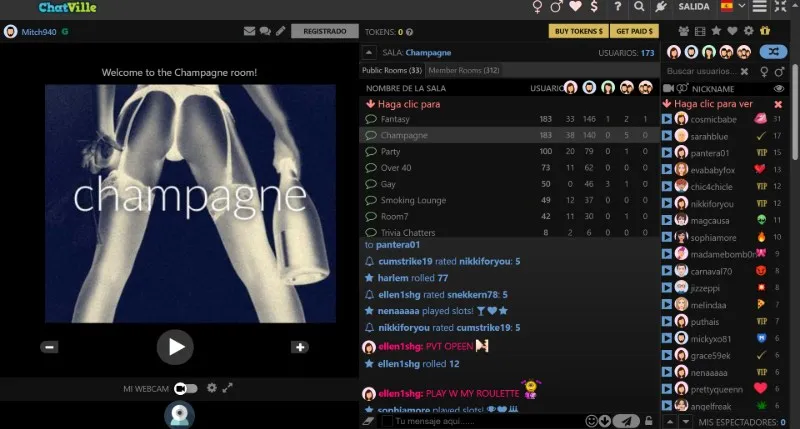Viewport: 800px width, 429px height.
Task: Click the BUY TOKENS $ button
Action: tap(579, 31)
